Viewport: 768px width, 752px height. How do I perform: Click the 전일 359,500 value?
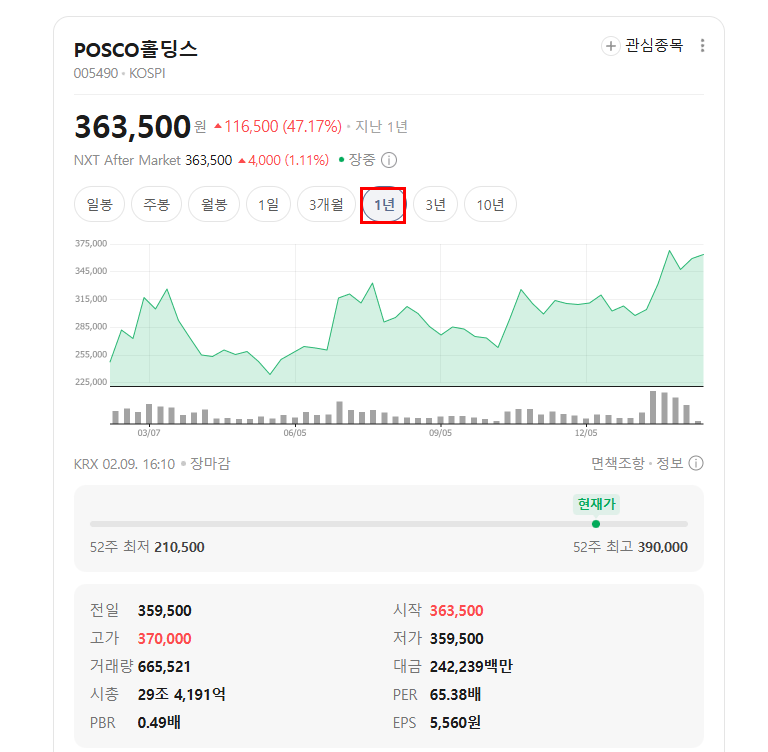[165, 610]
